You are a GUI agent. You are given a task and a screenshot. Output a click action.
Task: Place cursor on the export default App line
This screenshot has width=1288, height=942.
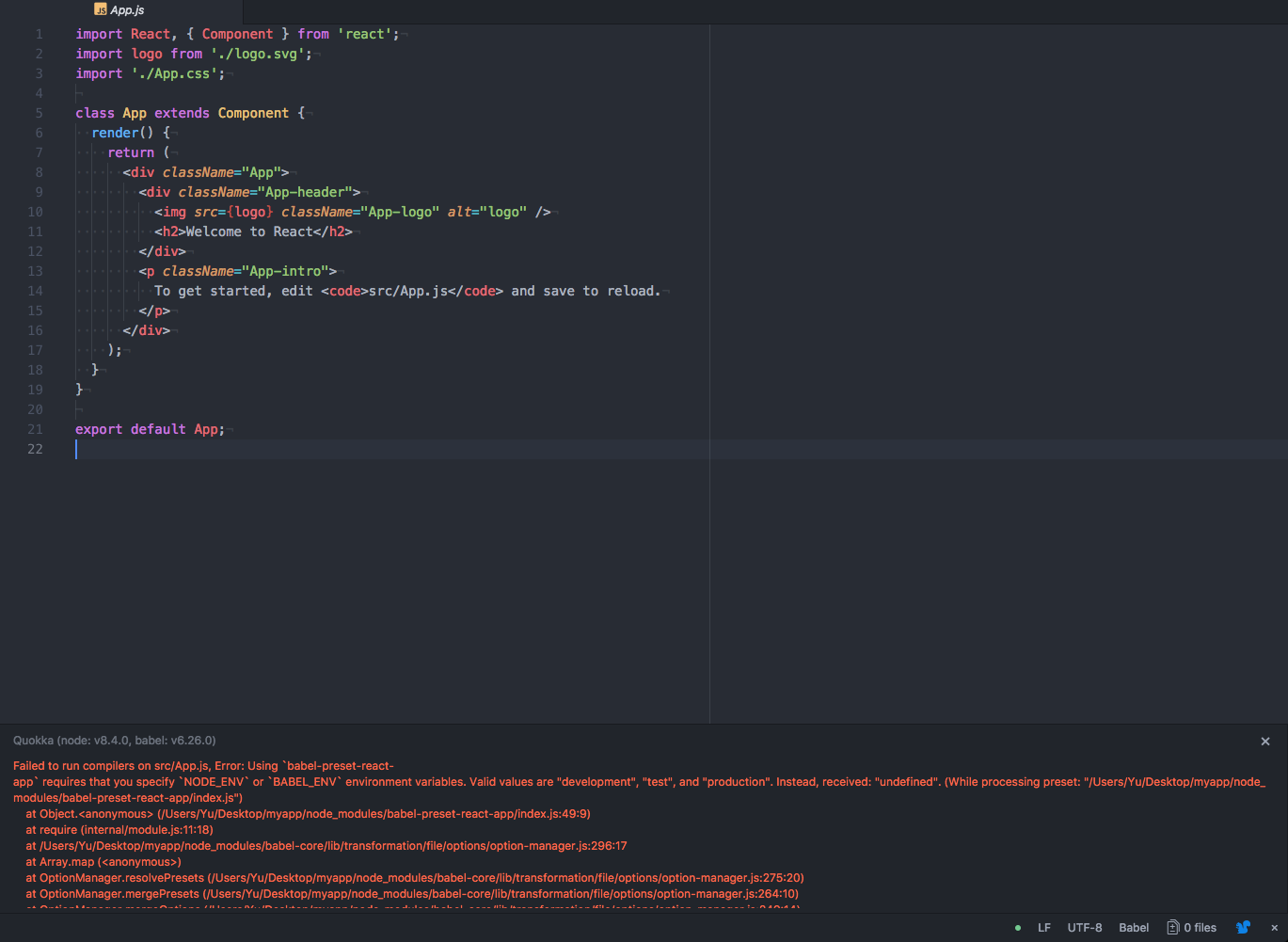point(151,429)
